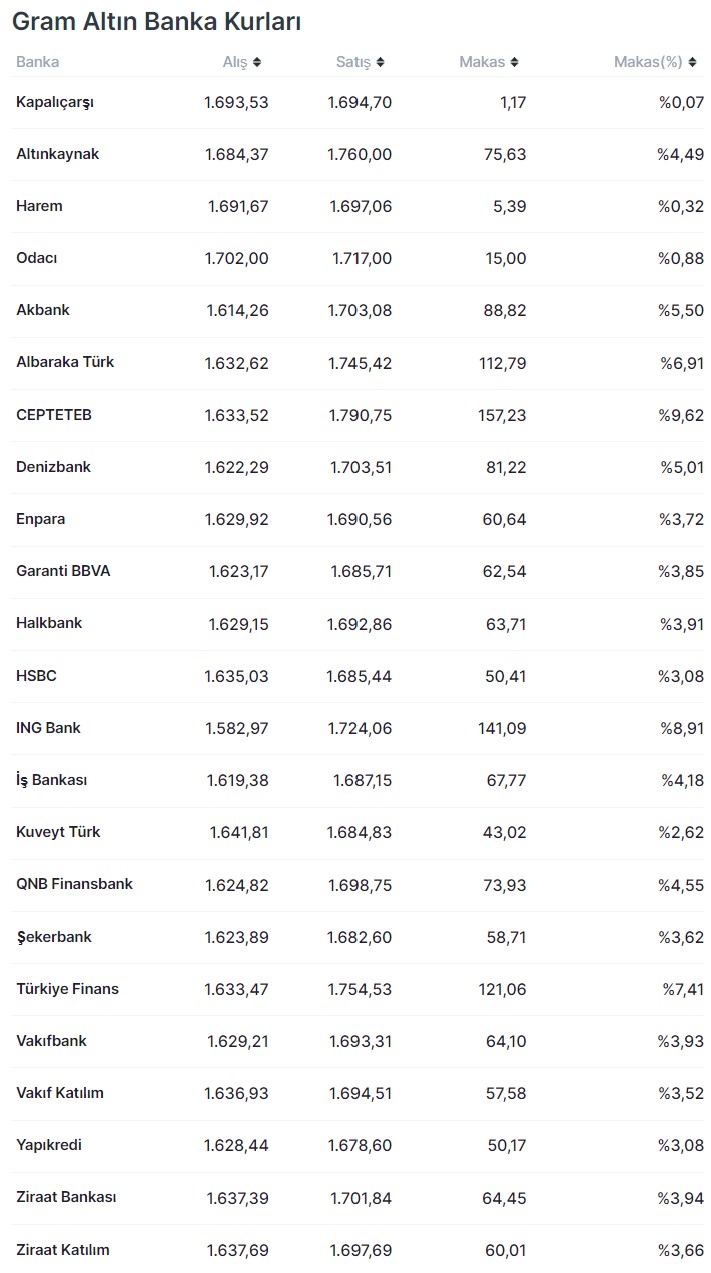
Task: Open the Harem gold rate entry
Action: tap(39, 206)
